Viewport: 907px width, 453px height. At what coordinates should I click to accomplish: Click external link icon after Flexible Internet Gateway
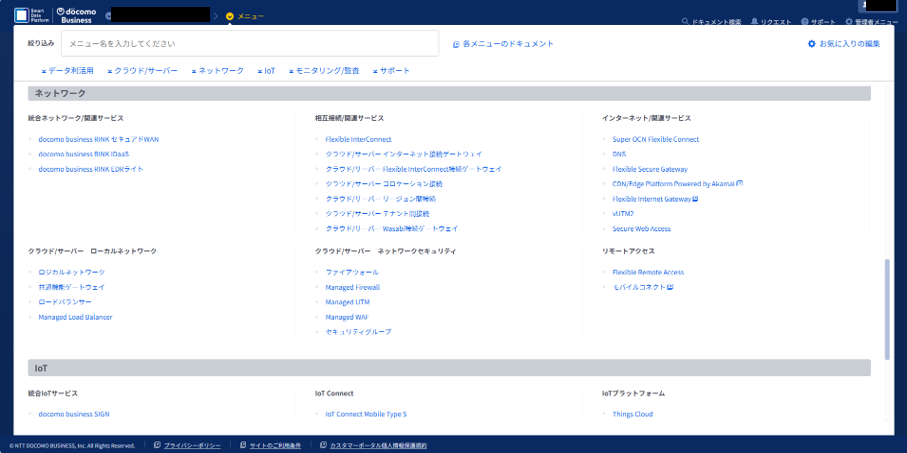696,198
